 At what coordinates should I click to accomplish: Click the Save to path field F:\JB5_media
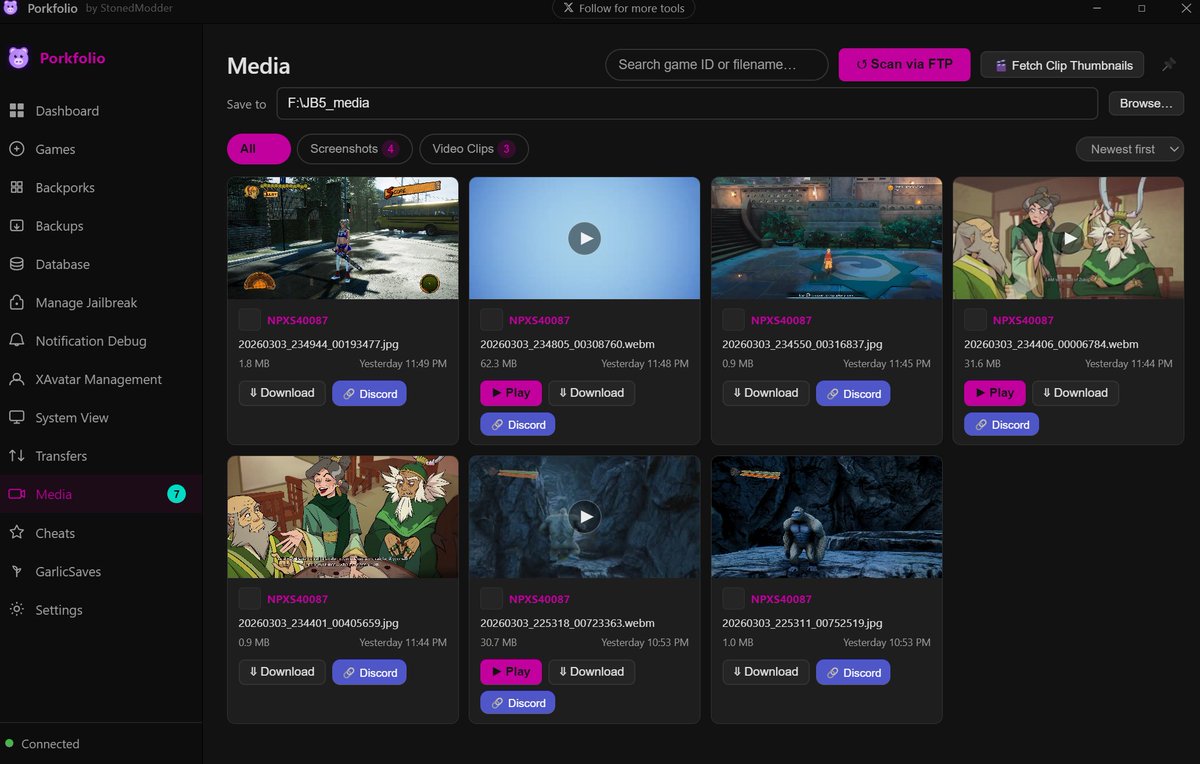pyautogui.click(x=687, y=103)
